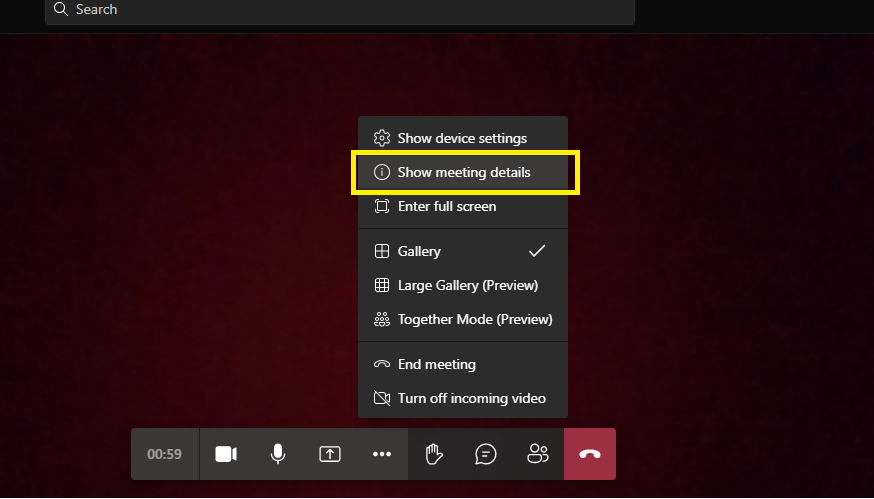Open Show device settings
The width and height of the screenshot is (874, 499).
coord(463,138)
